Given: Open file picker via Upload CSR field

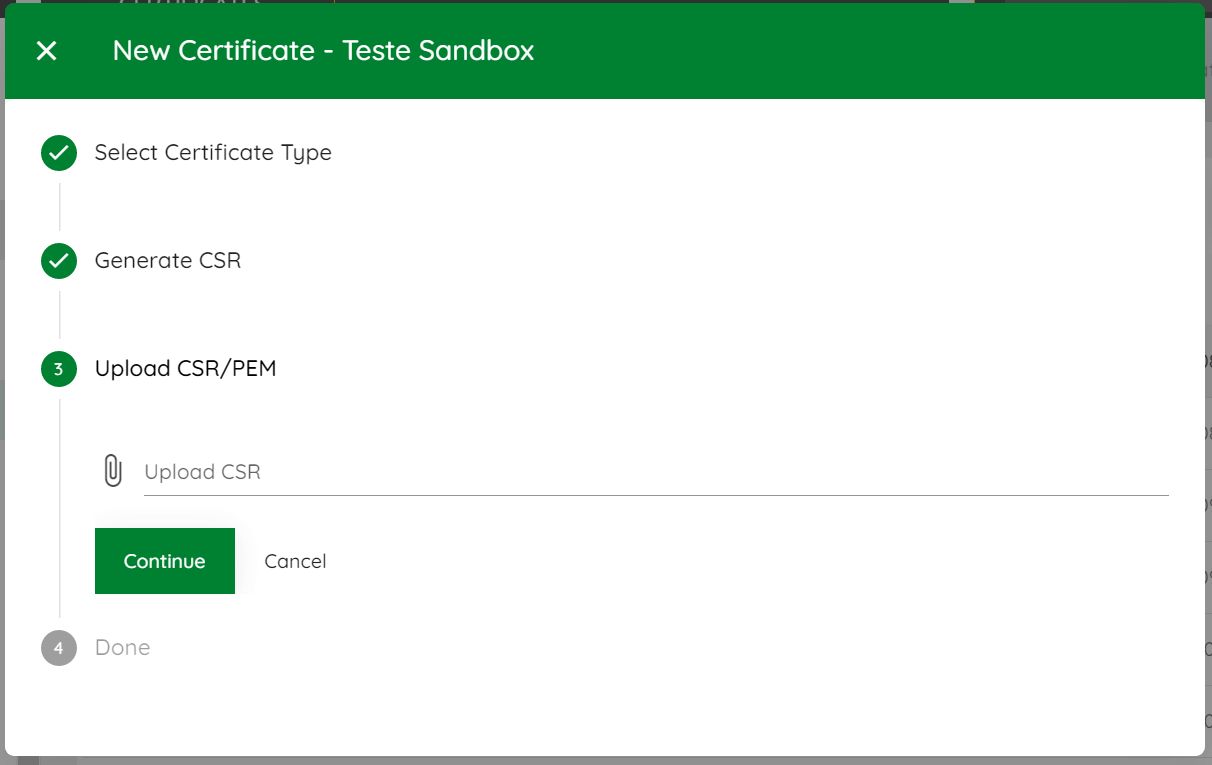Looking at the screenshot, I should (x=656, y=472).
